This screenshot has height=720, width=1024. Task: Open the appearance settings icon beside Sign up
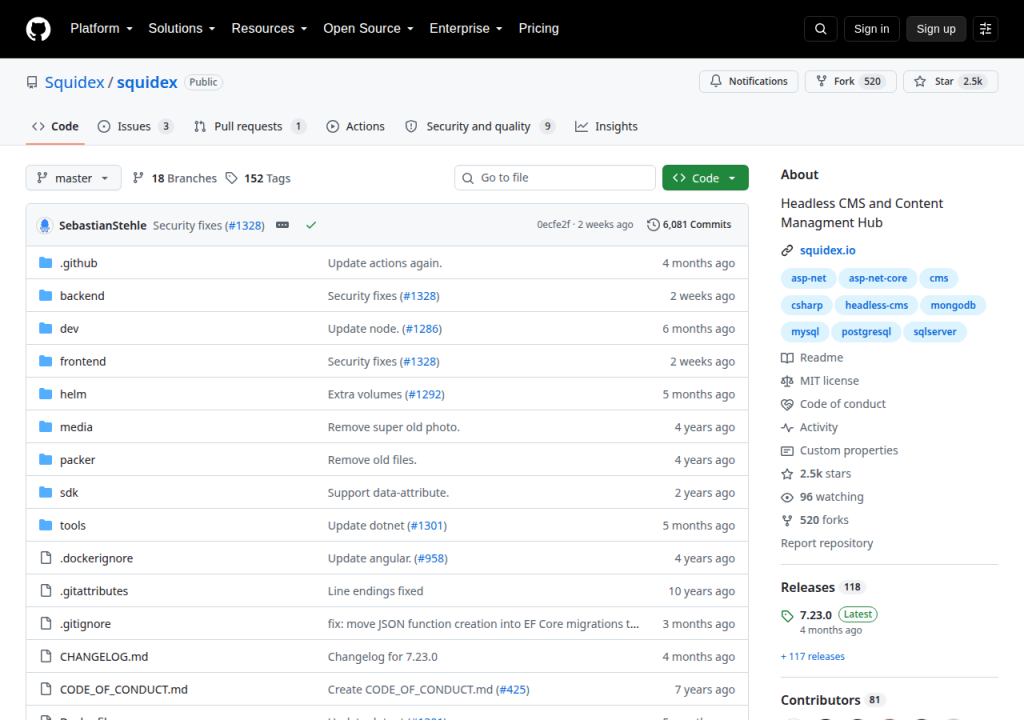[985, 29]
